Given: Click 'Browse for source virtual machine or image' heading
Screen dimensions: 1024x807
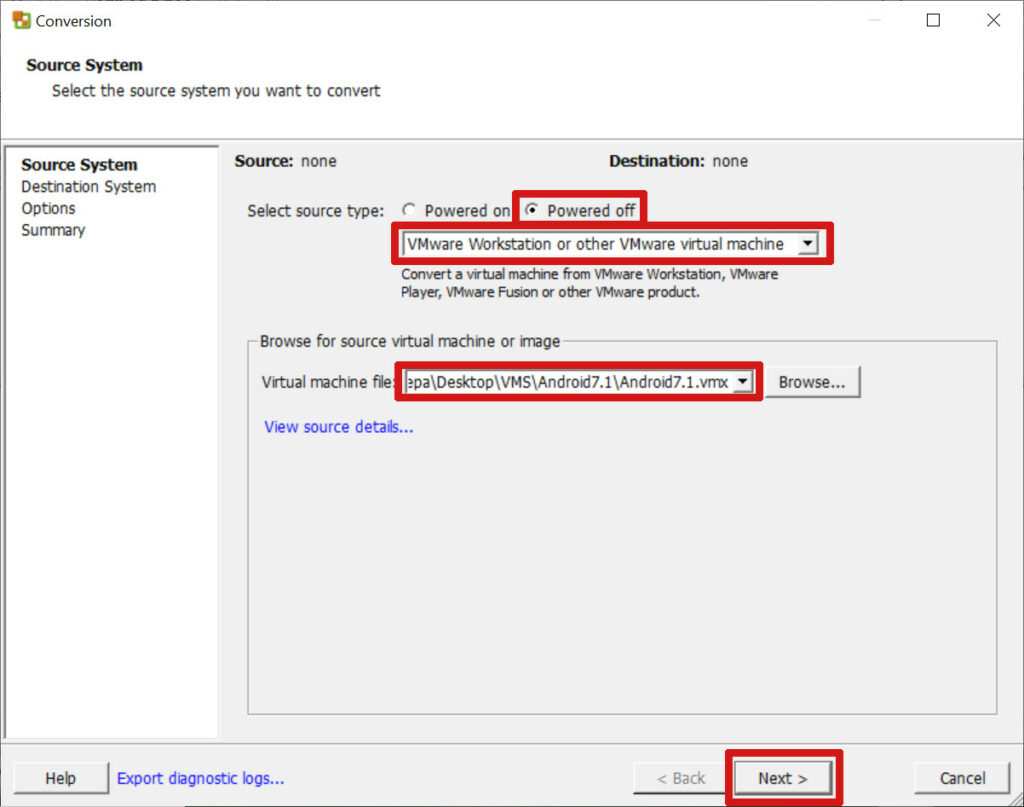Looking at the screenshot, I should 409,341.
